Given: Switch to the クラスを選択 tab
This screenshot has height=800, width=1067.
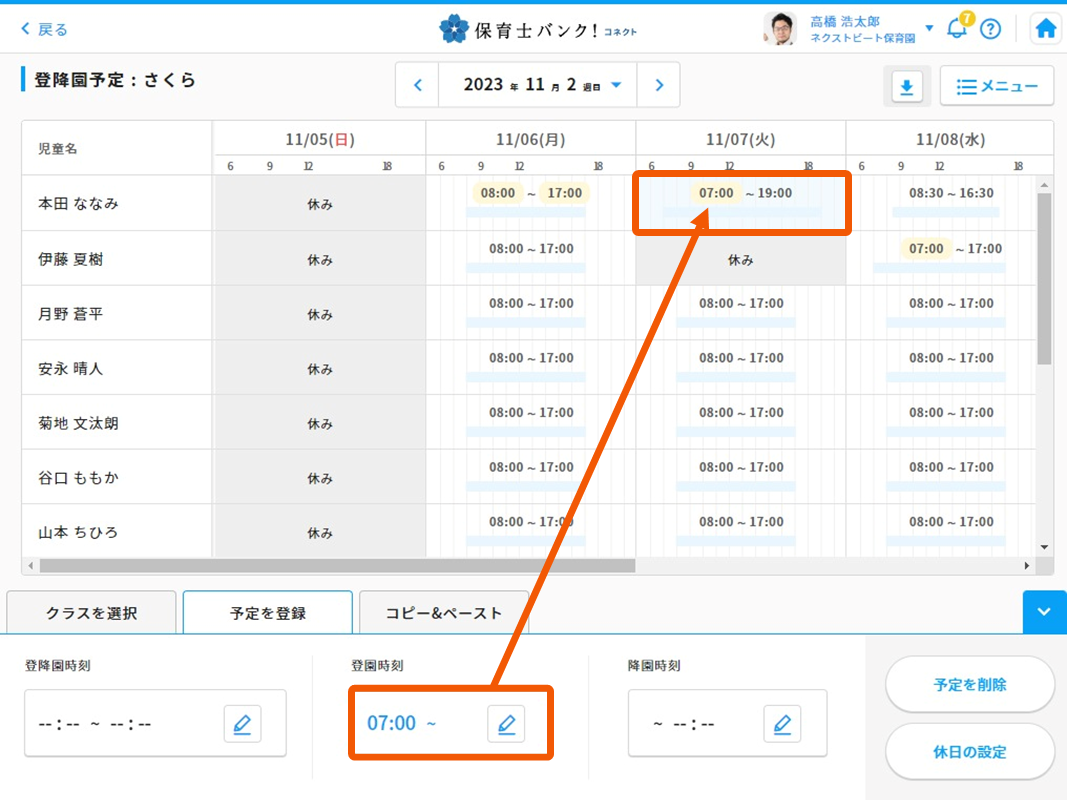Looking at the screenshot, I should click(x=91, y=613).
